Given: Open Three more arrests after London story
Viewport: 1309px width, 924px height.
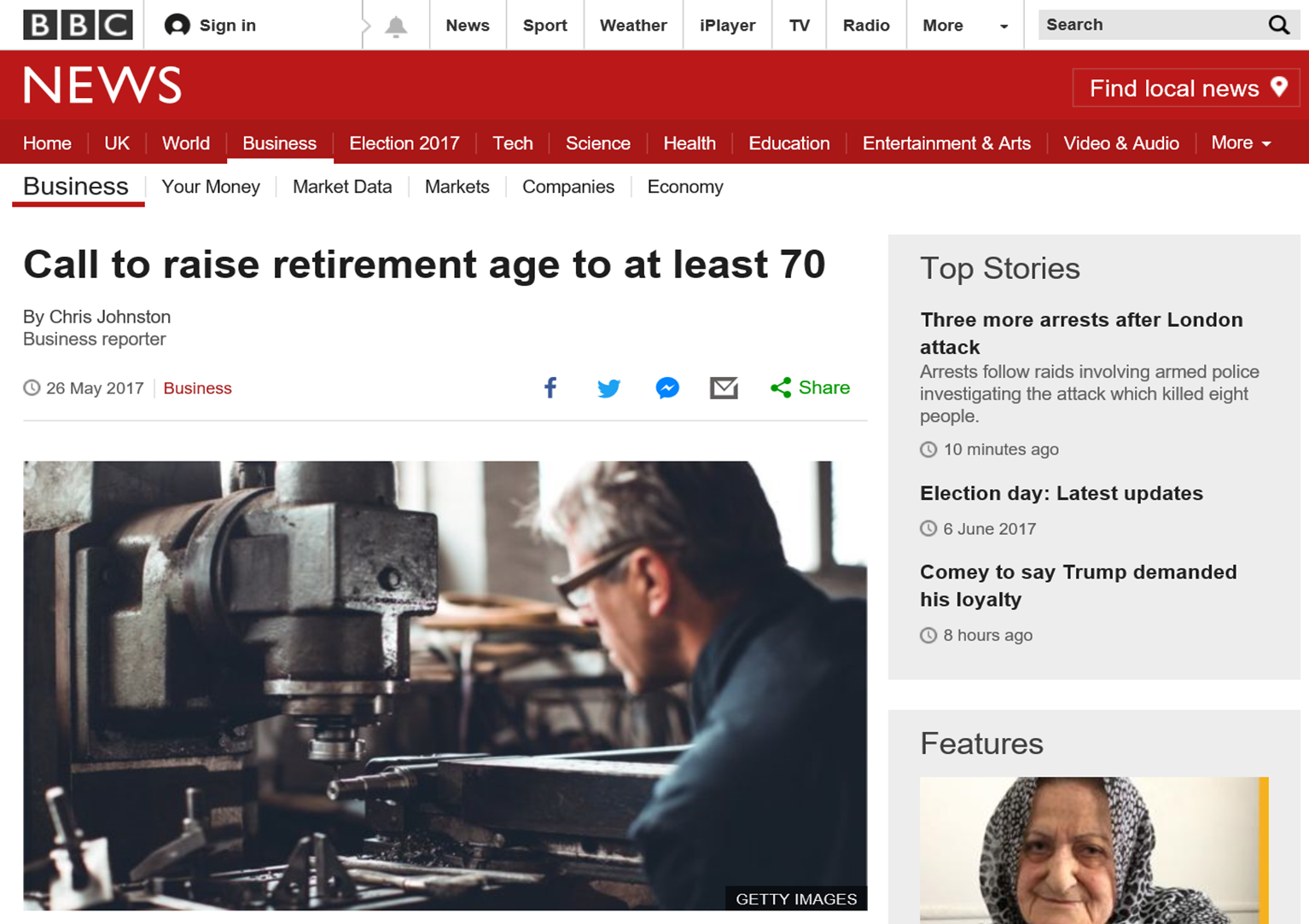Looking at the screenshot, I should [1081, 333].
